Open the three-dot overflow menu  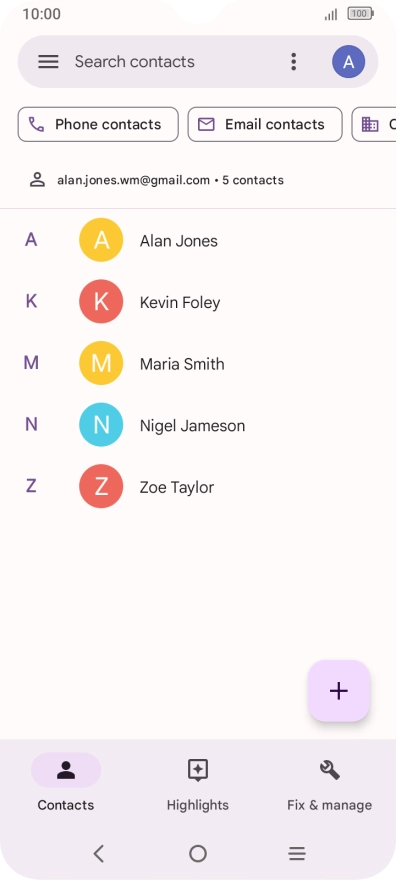click(293, 62)
